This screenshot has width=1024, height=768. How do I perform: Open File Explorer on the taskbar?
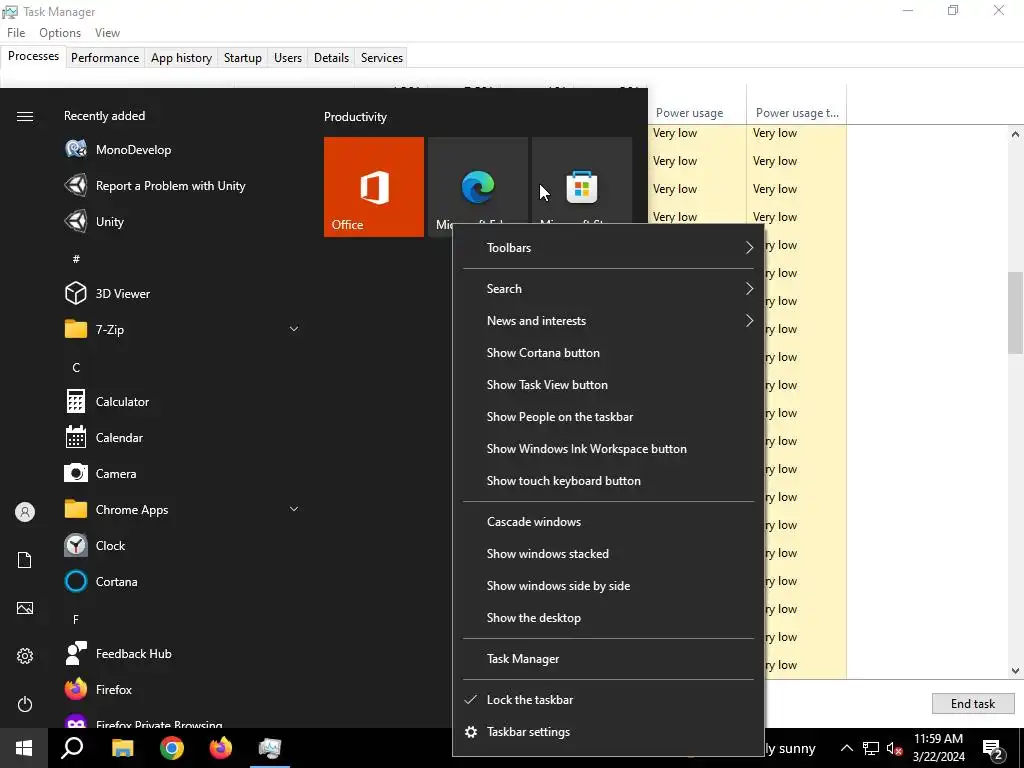pyautogui.click(x=122, y=748)
